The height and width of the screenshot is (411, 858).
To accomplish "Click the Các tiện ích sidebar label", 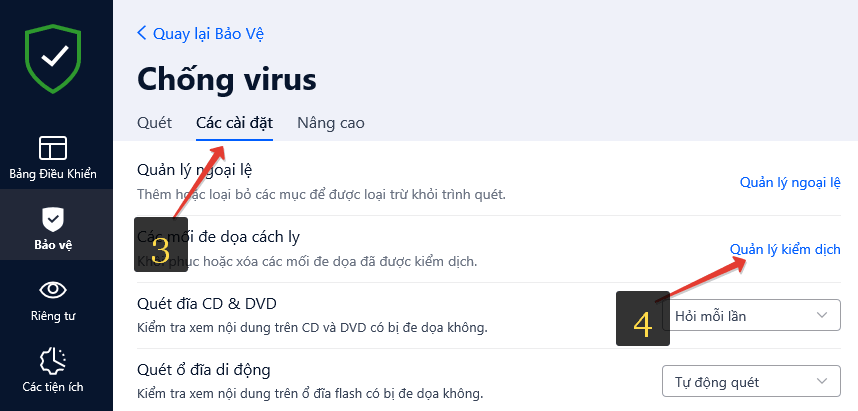I will point(53,387).
